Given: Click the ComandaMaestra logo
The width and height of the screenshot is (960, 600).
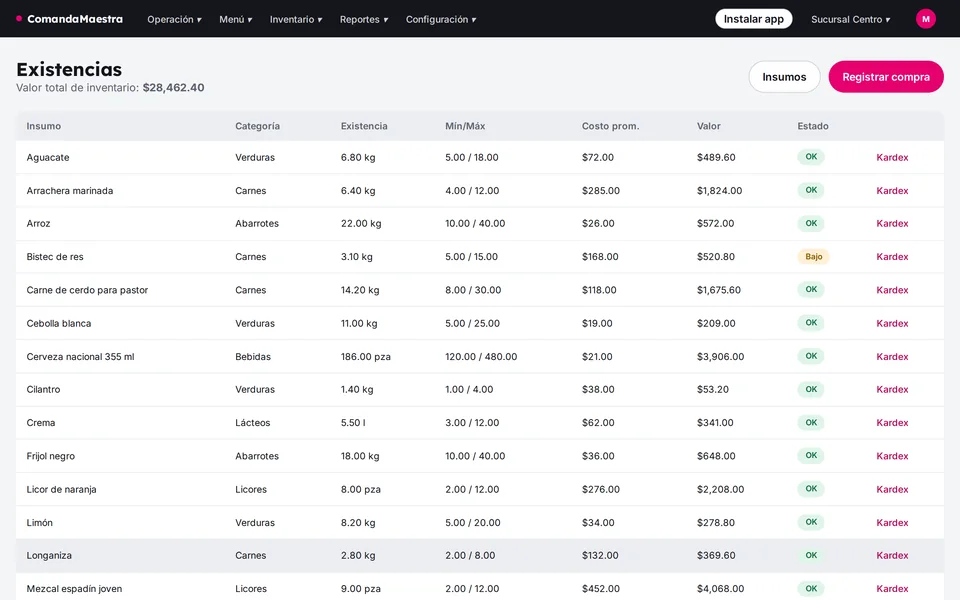Looking at the screenshot, I should point(69,19).
